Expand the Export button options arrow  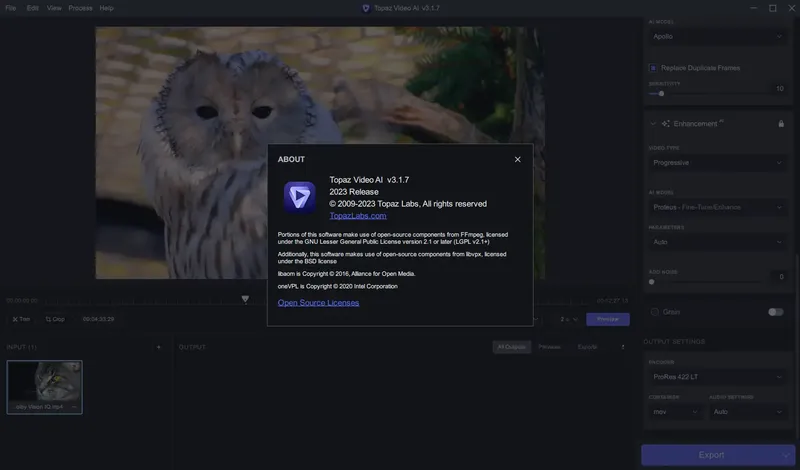point(787,455)
